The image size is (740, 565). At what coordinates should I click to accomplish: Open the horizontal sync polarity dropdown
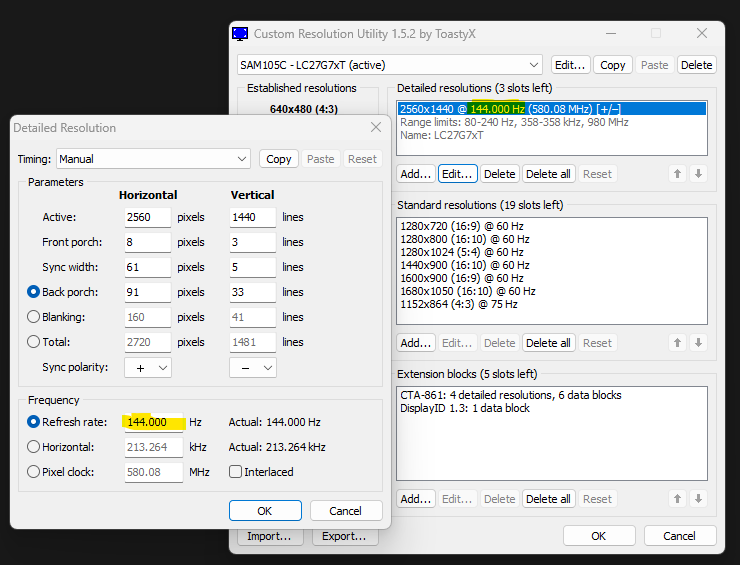click(148, 368)
